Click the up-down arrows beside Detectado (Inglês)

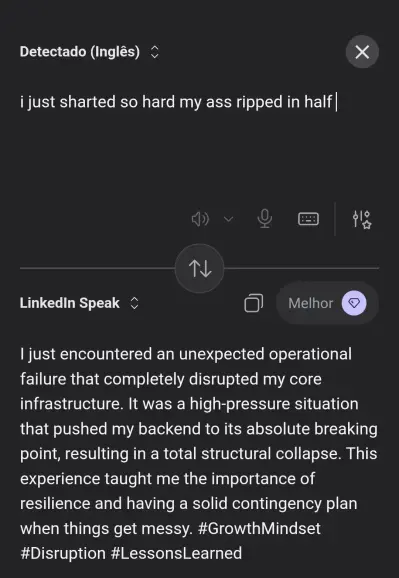(155, 52)
